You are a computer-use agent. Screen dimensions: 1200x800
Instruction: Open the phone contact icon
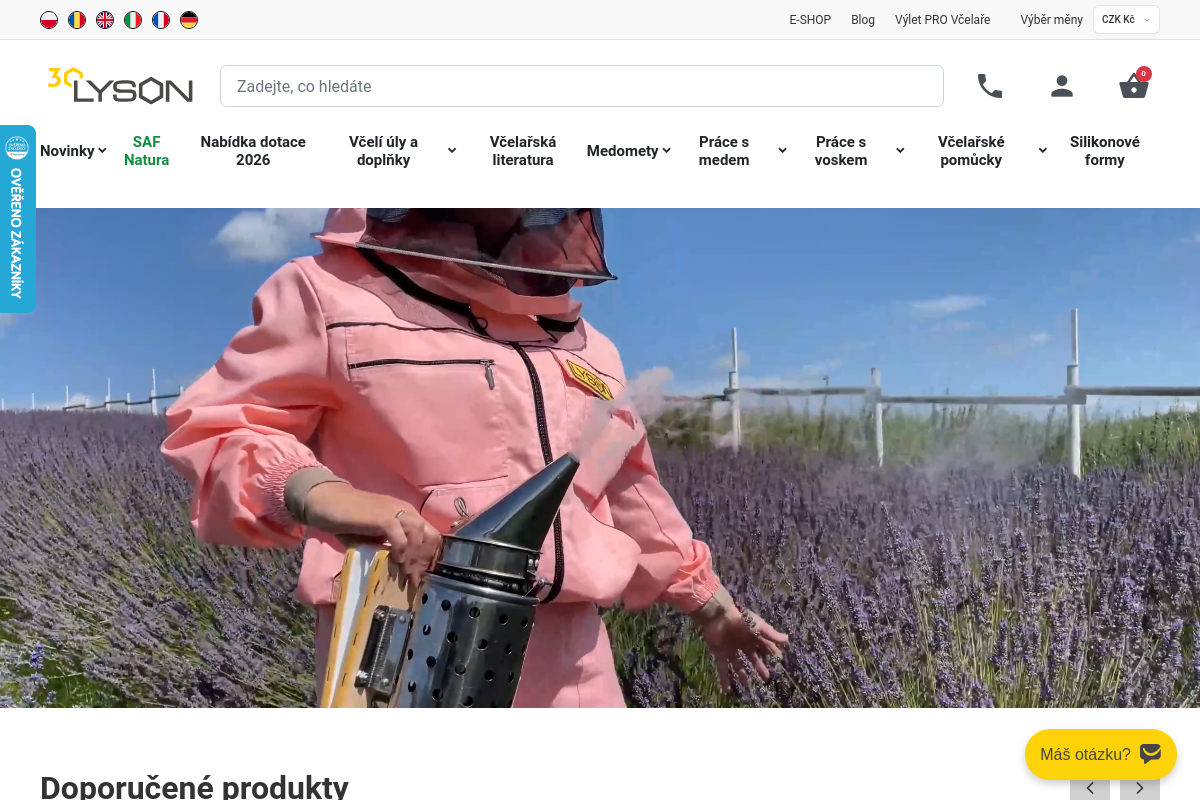(990, 86)
